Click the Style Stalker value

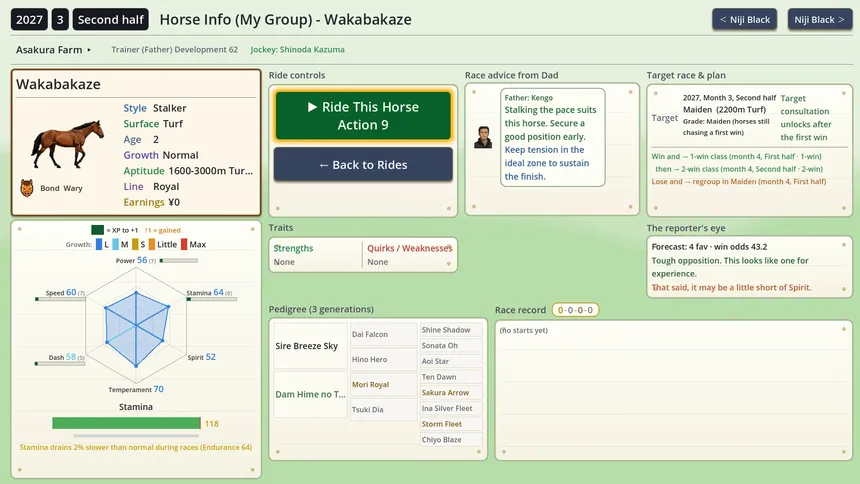pyautogui.click(x=169, y=108)
